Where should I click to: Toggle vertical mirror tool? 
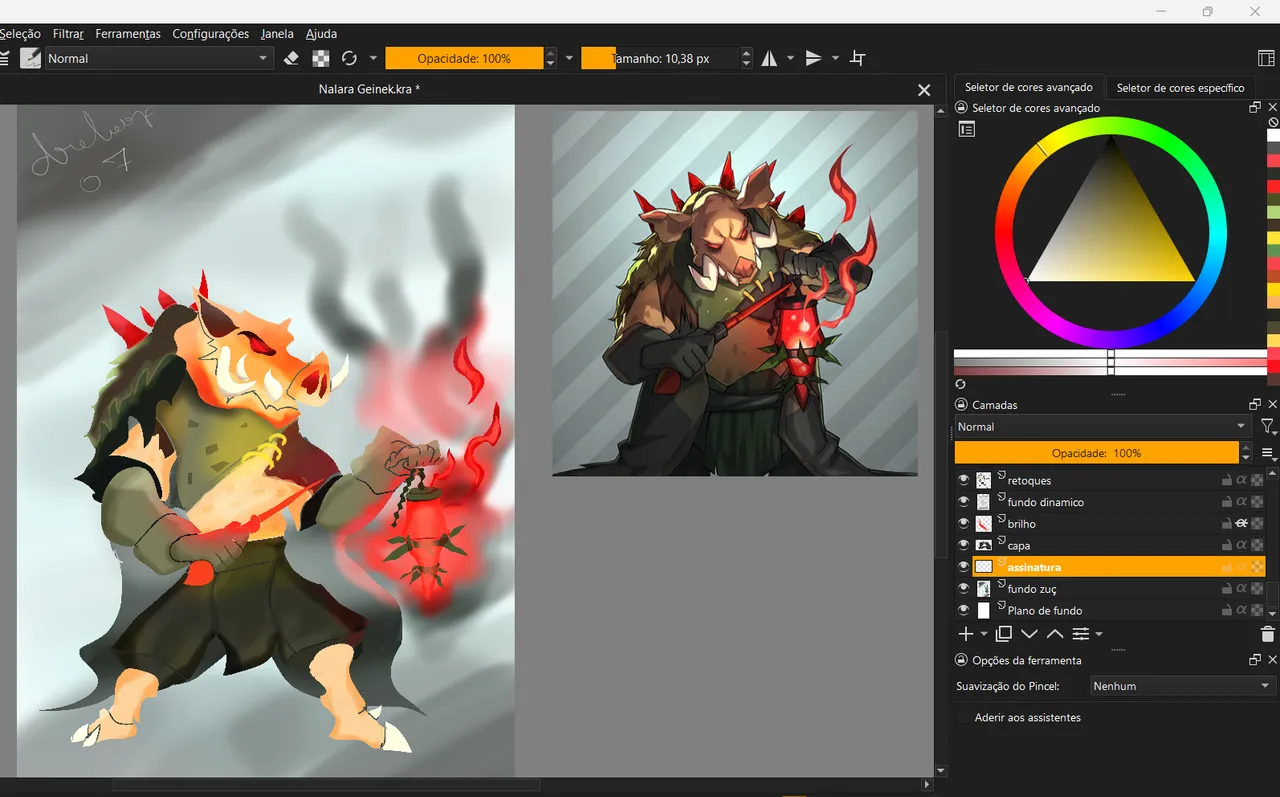[x=813, y=59]
